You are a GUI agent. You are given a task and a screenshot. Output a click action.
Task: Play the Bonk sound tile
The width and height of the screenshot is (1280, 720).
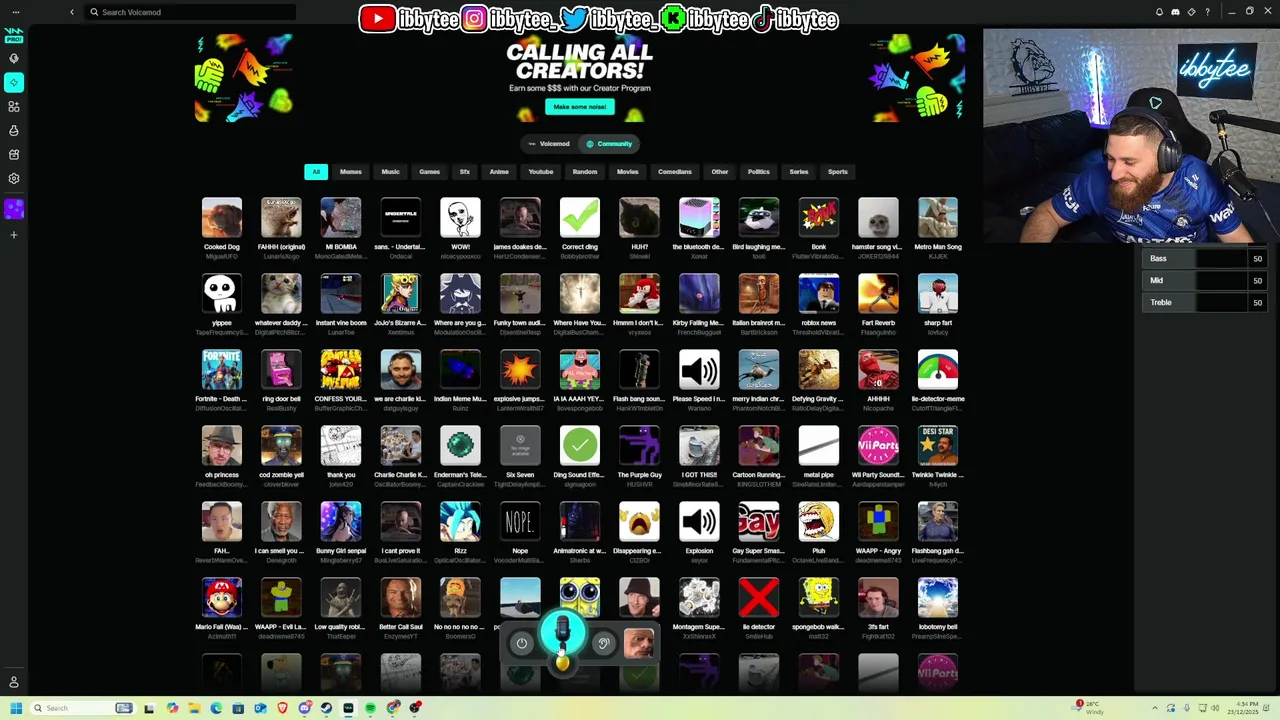tap(819, 218)
